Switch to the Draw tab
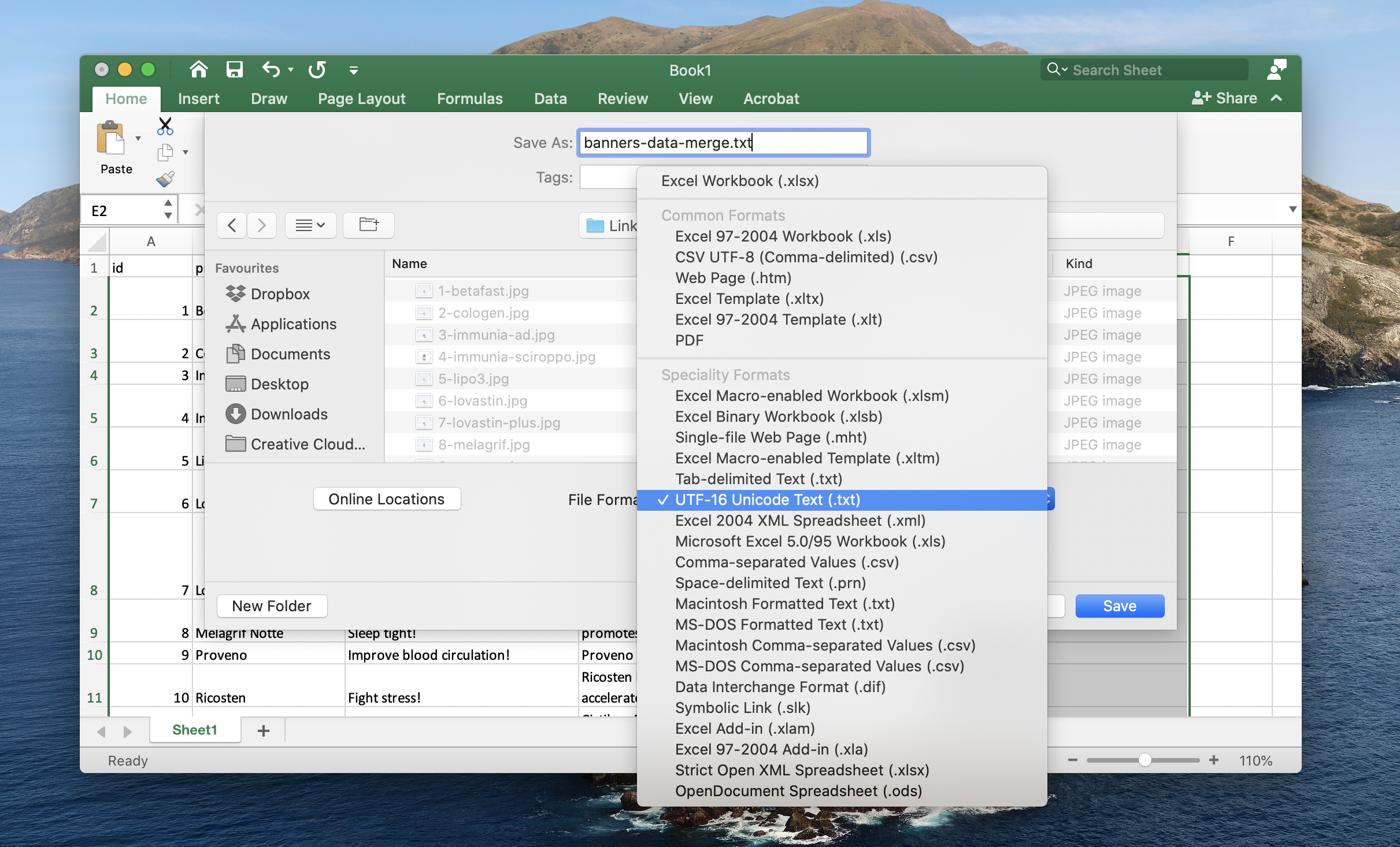Image resolution: width=1400 pixels, height=847 pixels. point(269,99)
